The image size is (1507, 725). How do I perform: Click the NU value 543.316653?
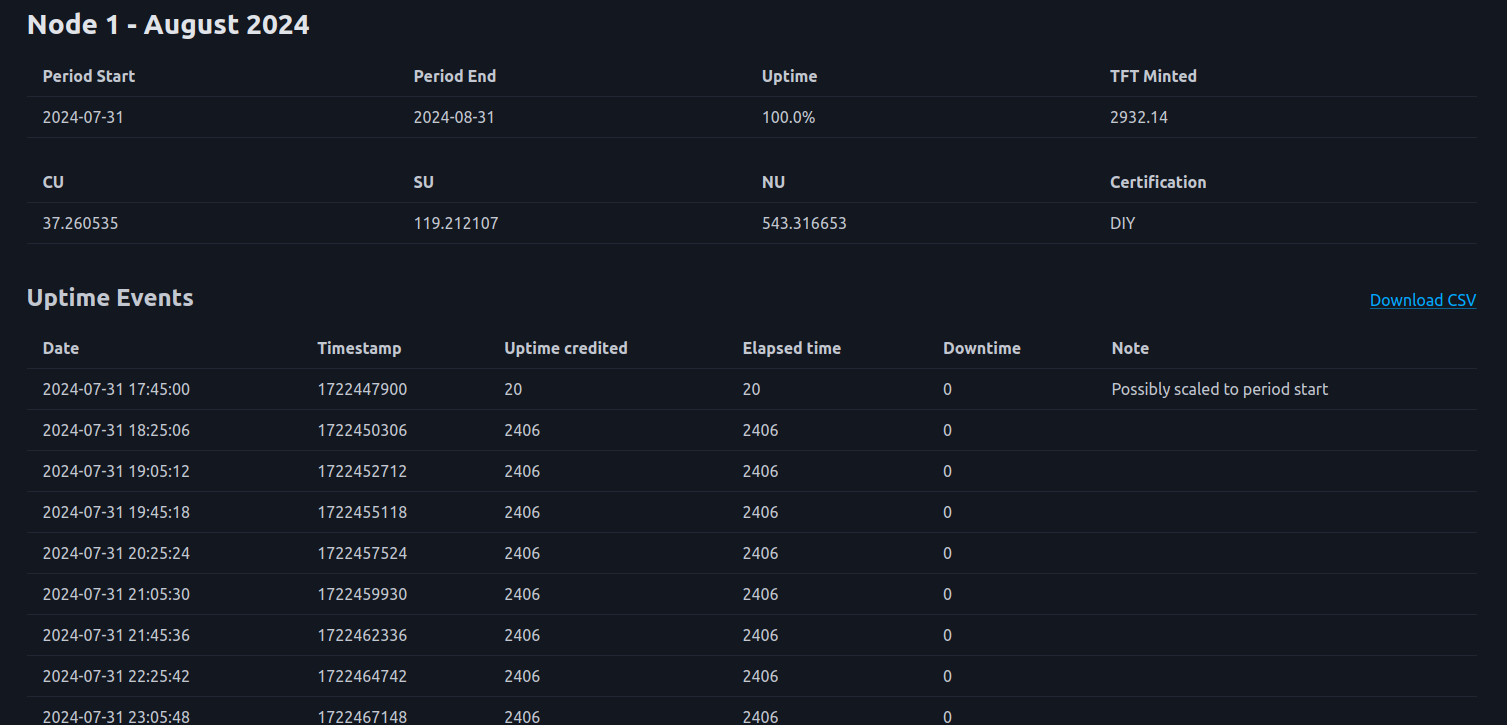tap(804, 223)
